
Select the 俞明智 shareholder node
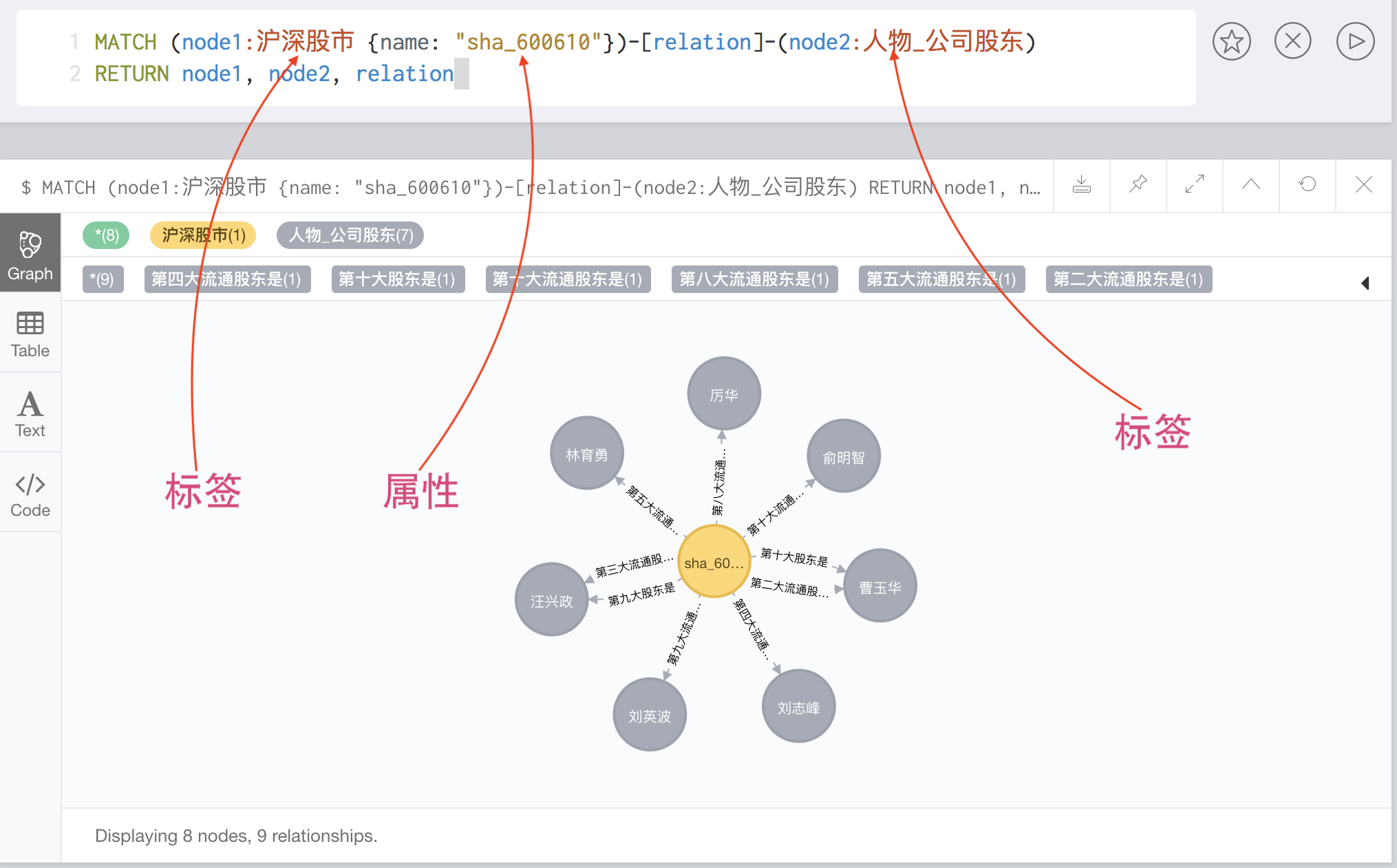[x=844, y=456]
